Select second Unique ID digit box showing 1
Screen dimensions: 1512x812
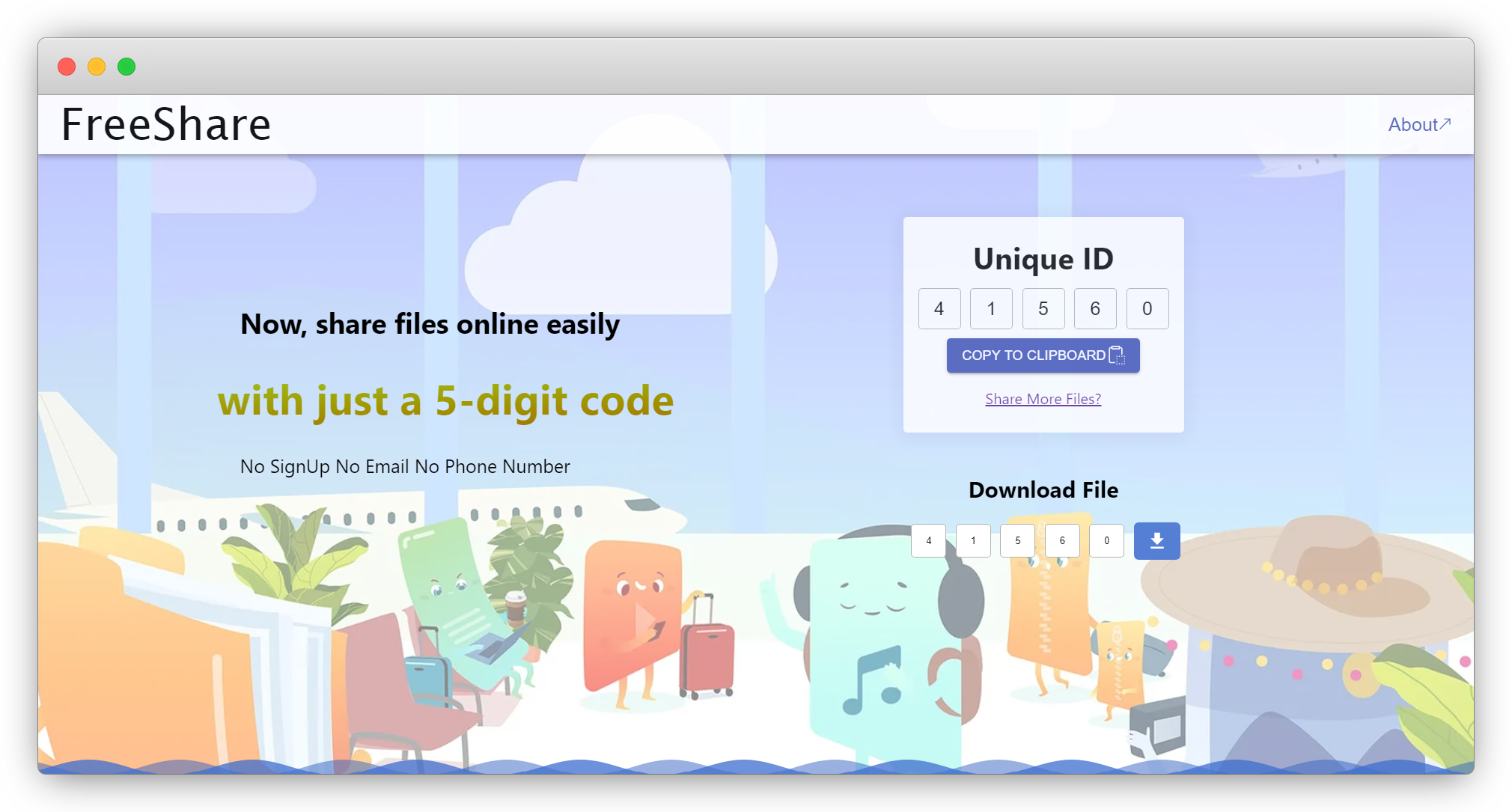[991, 308]
